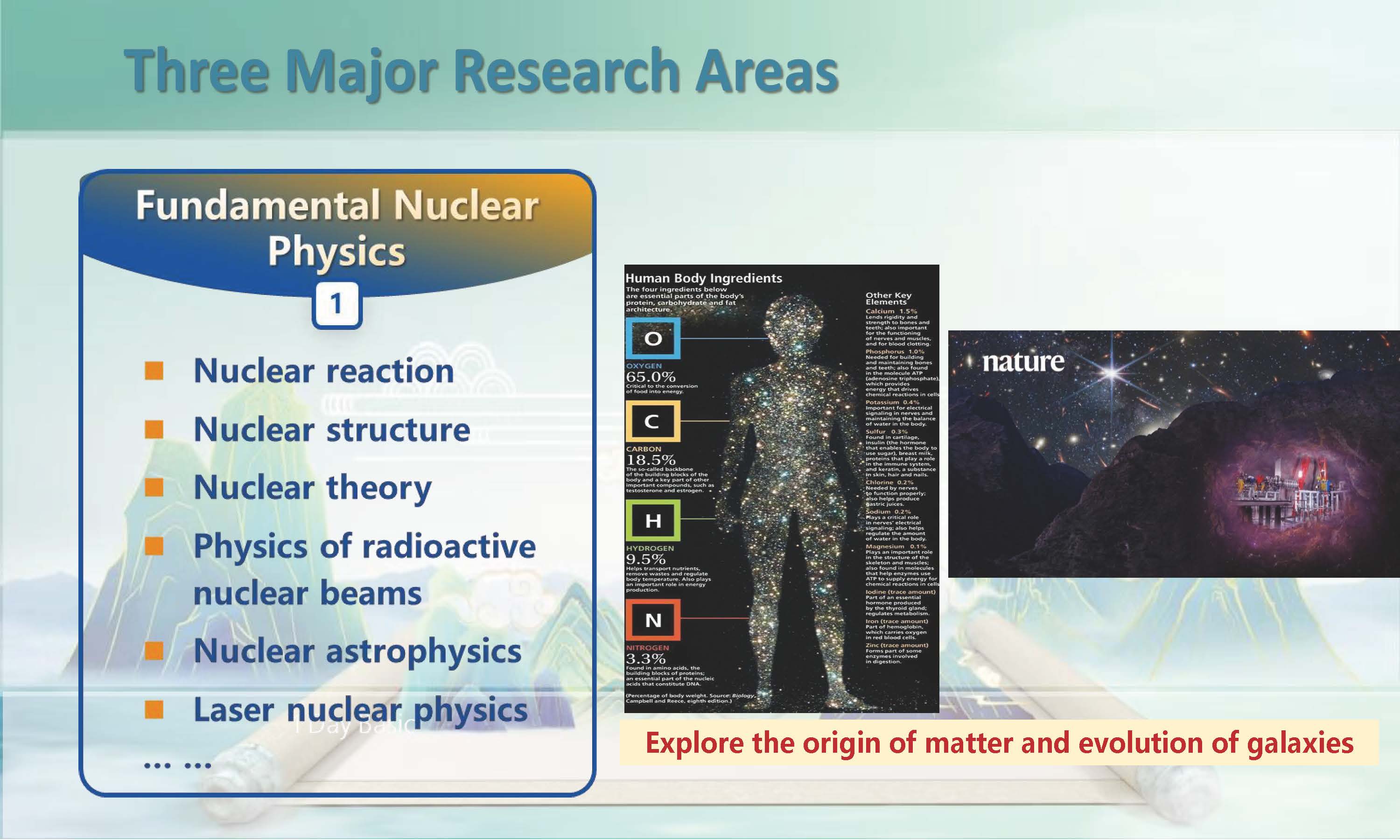This screenshot has width=1400, height=840.
Task: Click the 'Sulfur 0.3%' entry
Action: 886,431
